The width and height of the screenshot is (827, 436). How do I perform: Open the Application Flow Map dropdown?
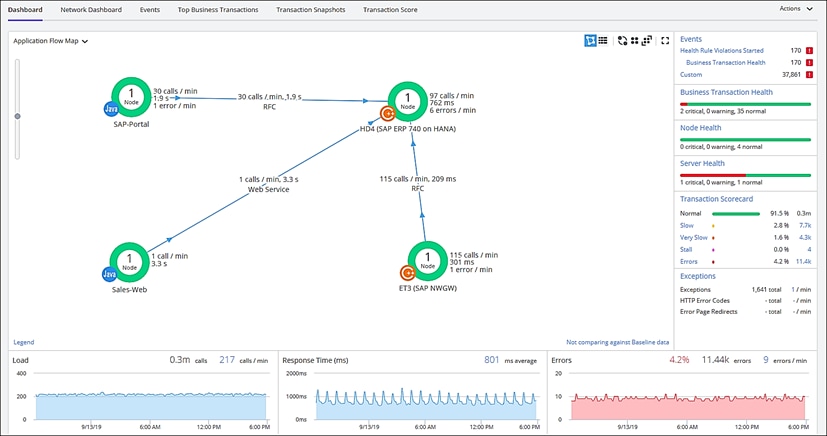[x=51, y=41]
